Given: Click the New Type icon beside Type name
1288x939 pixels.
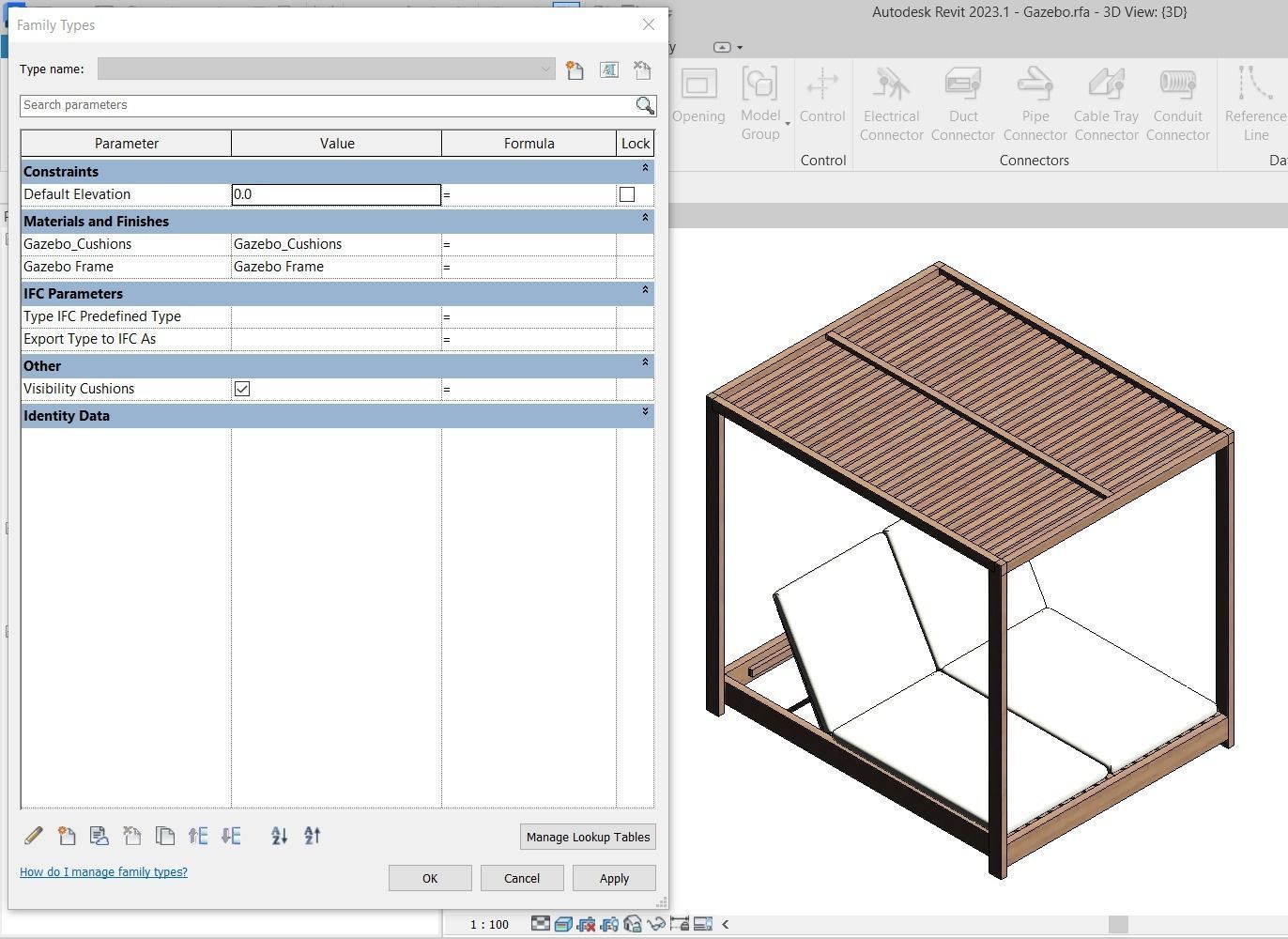Looking at the screenshot, I should click(575, 69).
